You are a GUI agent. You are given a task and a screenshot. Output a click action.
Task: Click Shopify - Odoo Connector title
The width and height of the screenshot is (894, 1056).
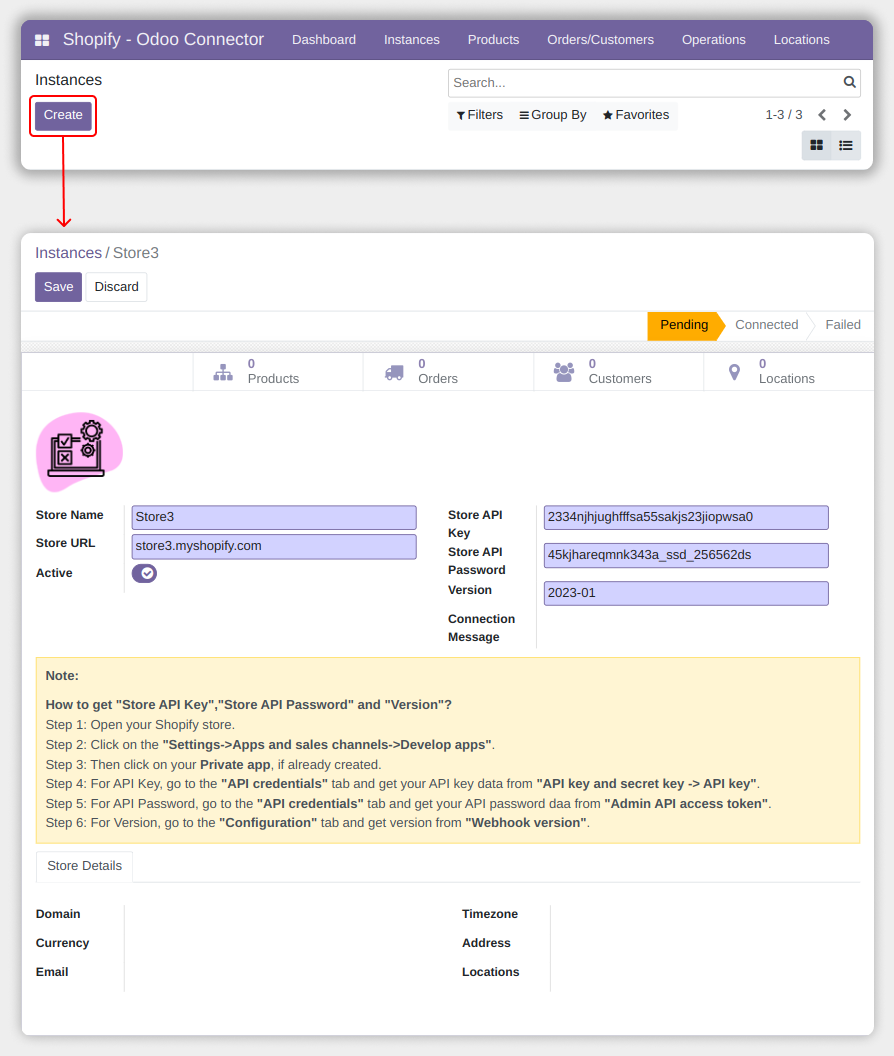(x=163, y=40)
